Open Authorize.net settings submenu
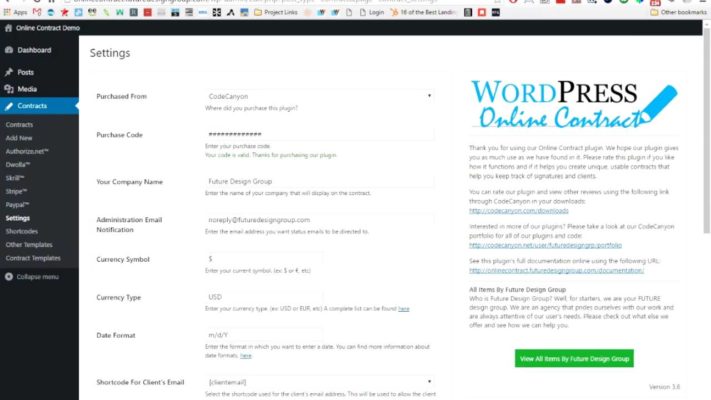Viewport: 711px width, 400px height. [27, 151]
